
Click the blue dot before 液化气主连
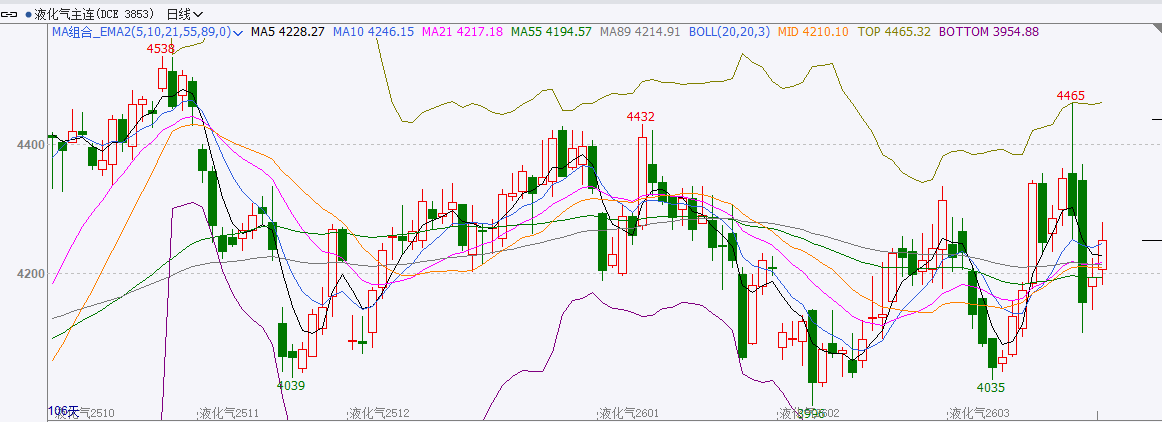(28, 15)
